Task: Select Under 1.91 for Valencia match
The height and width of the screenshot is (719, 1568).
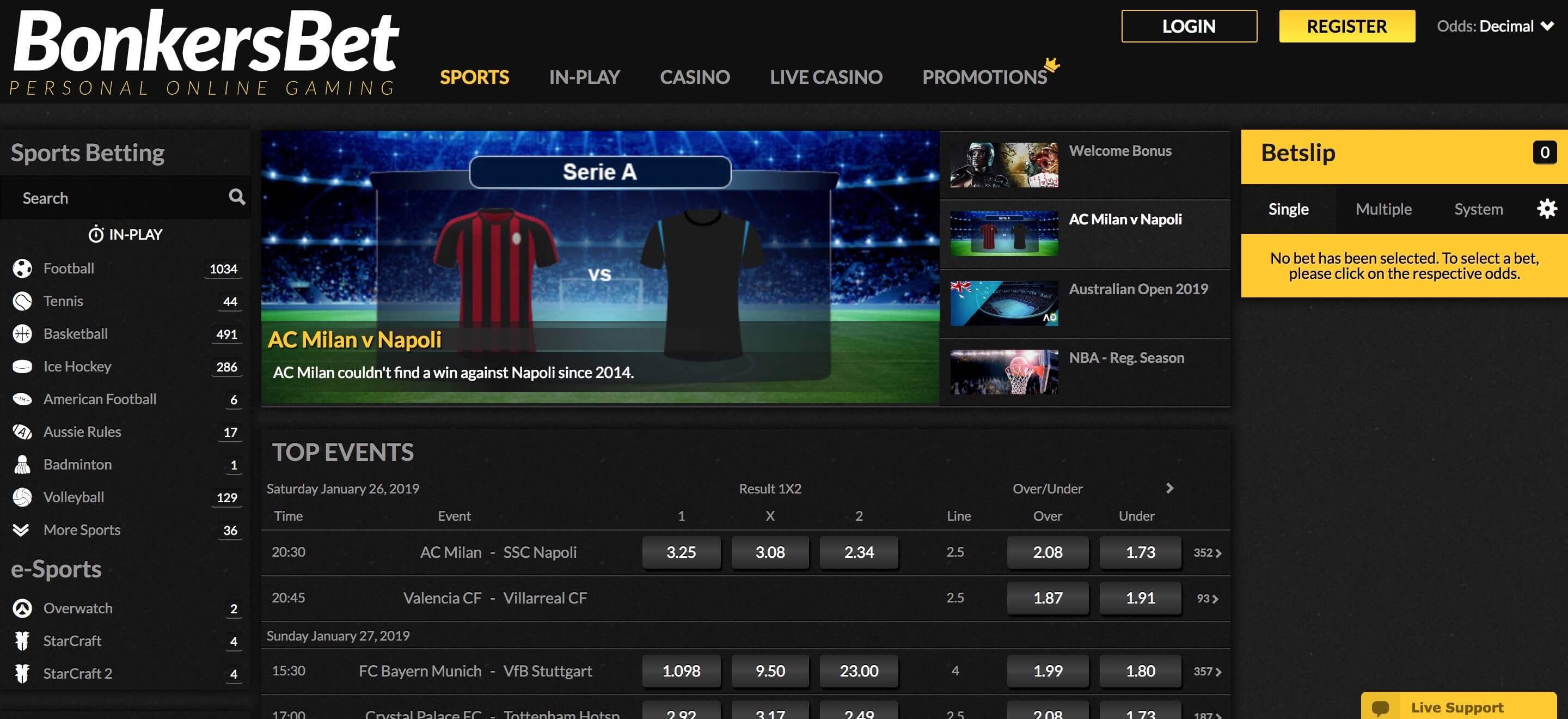Action: click(x=1140, y=598)
